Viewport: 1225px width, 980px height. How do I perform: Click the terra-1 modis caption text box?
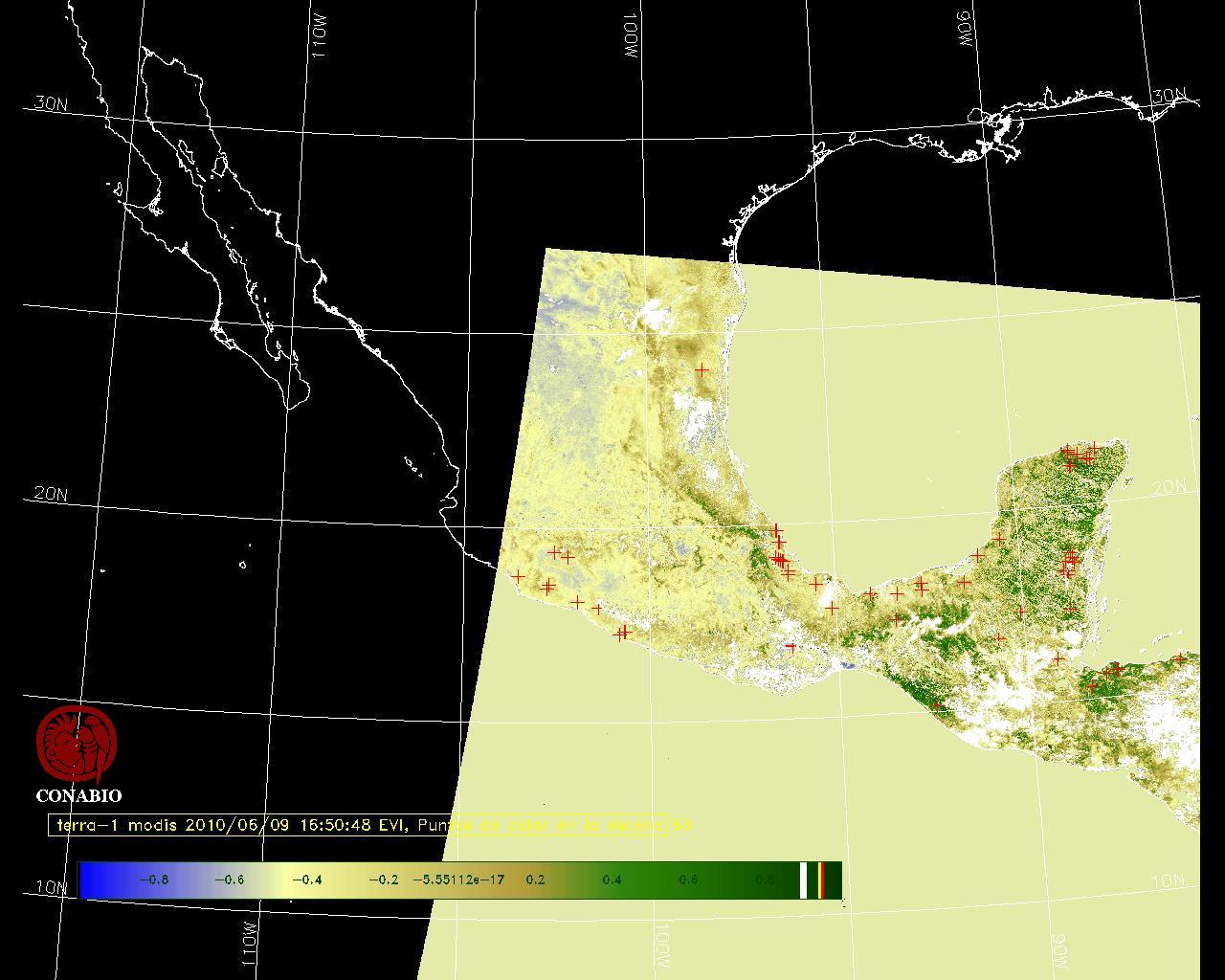tap(359, 825)
